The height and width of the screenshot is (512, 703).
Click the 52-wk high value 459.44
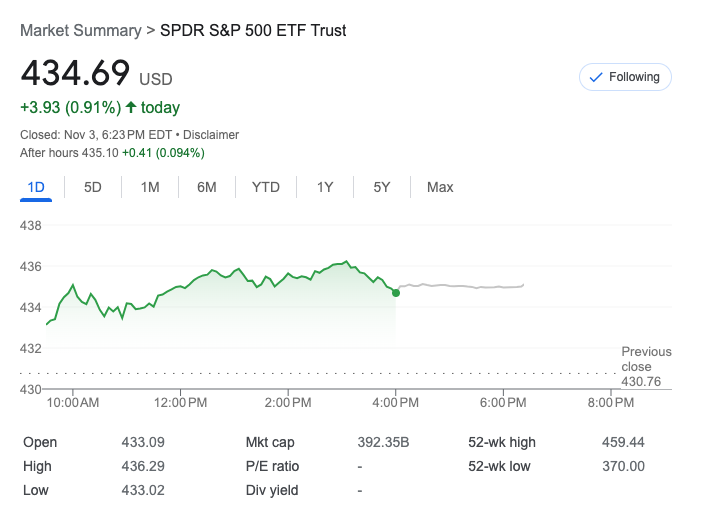622,442
